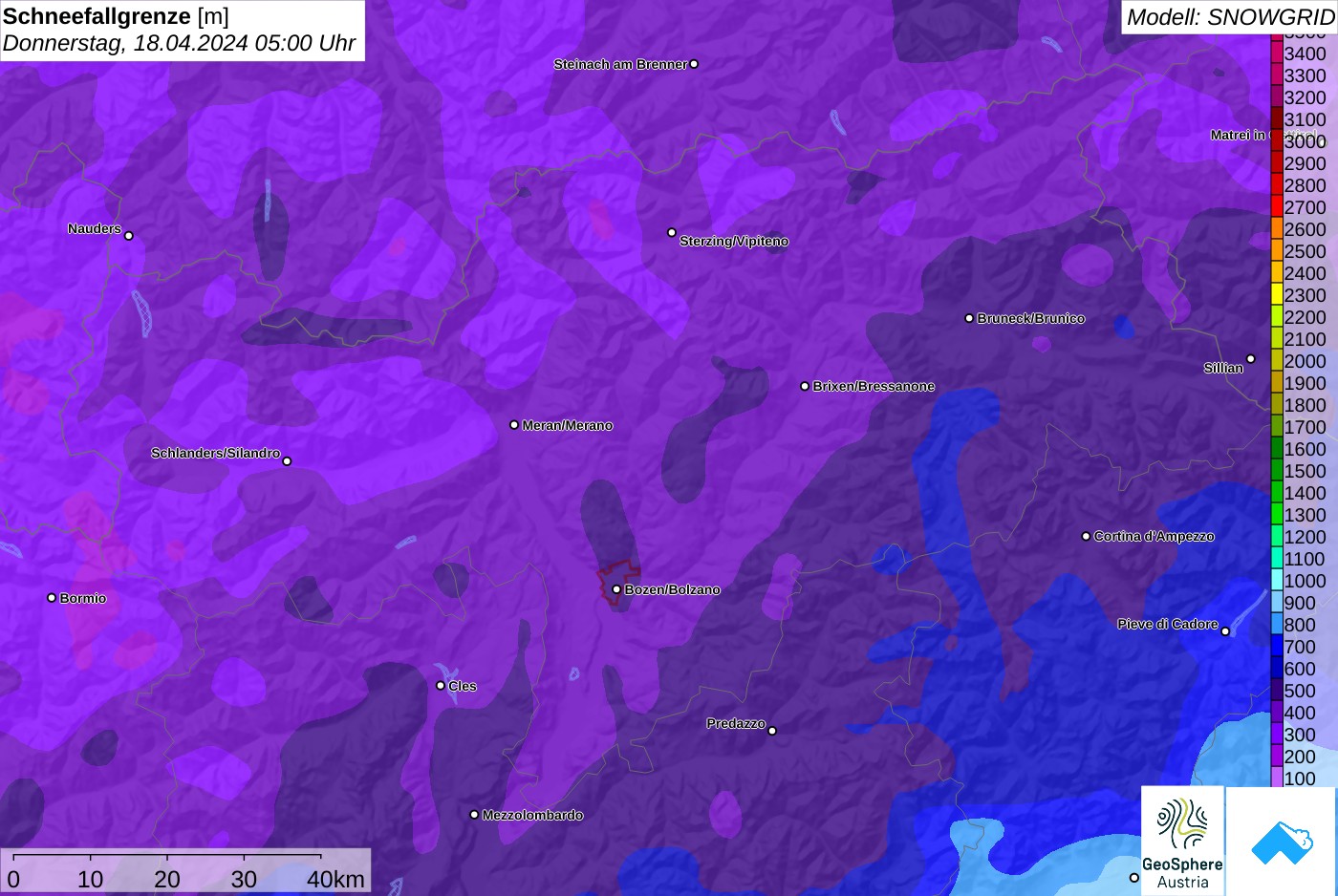Viewport: 1338px width, 896px height.
Task: Click the Bruneck/Brunico marker dot
Action: (x=969, y=318)
